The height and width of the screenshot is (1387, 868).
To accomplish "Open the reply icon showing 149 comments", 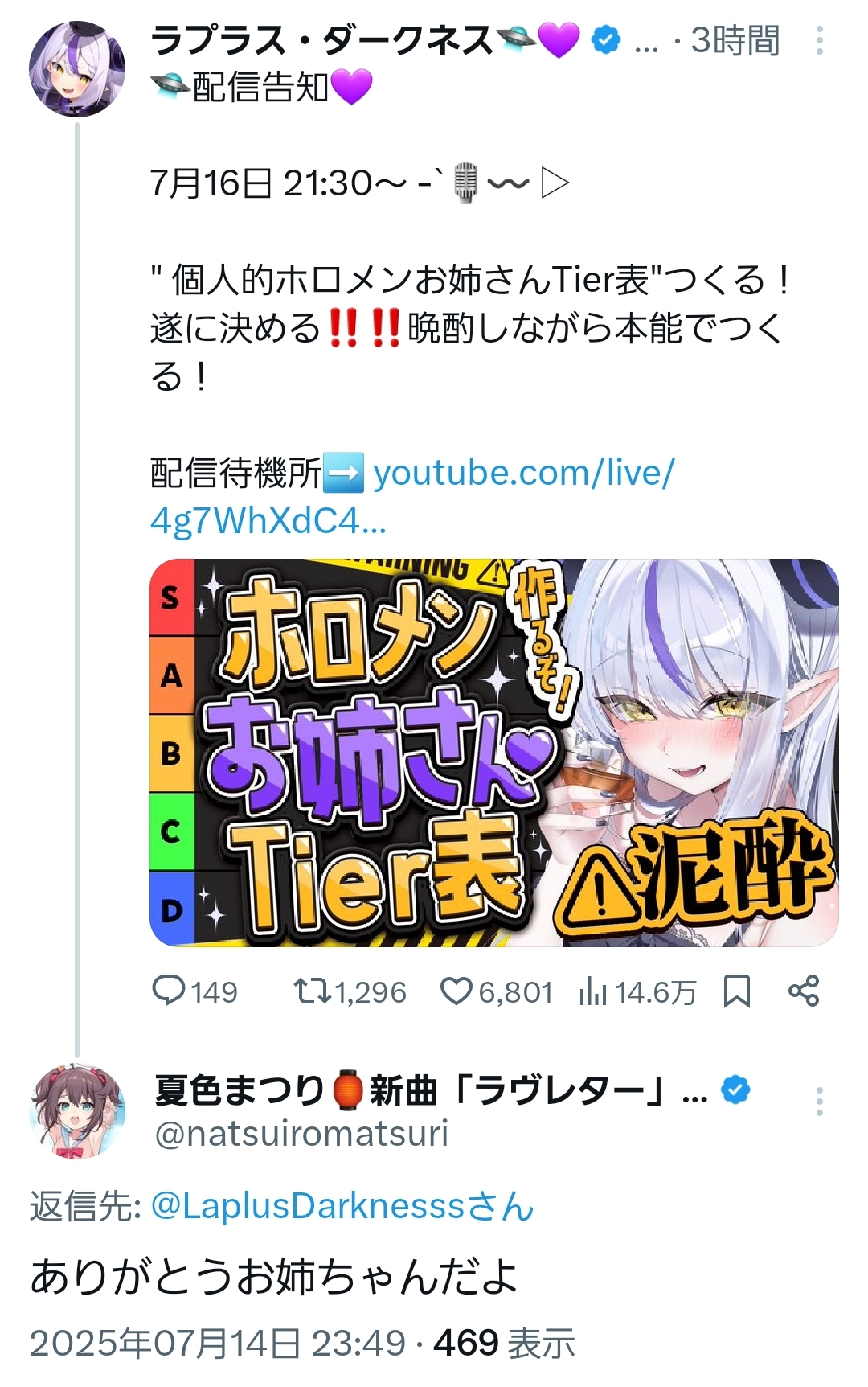I will [x=169, y=991].
